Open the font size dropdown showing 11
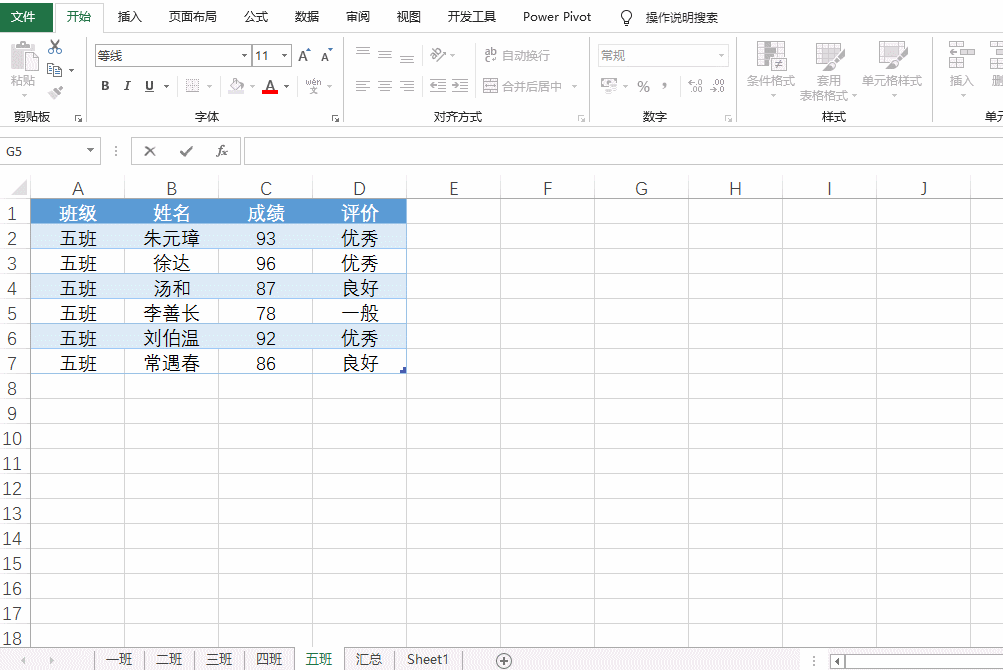Viewport: 1003px width, 670px height. pyautogui.click(x=283, y=55)
